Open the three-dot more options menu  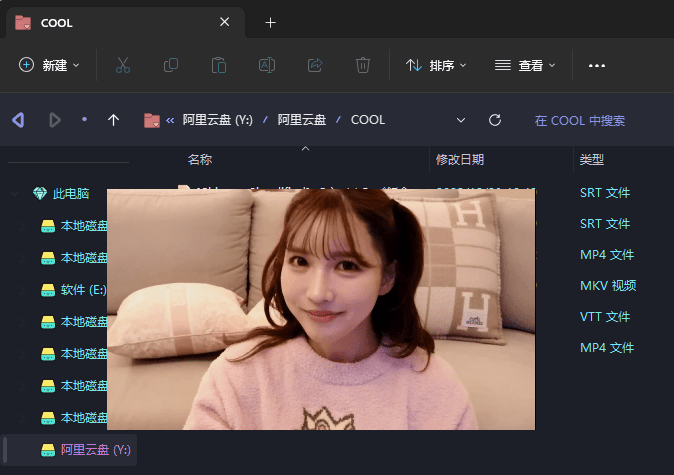click(597, 65)
